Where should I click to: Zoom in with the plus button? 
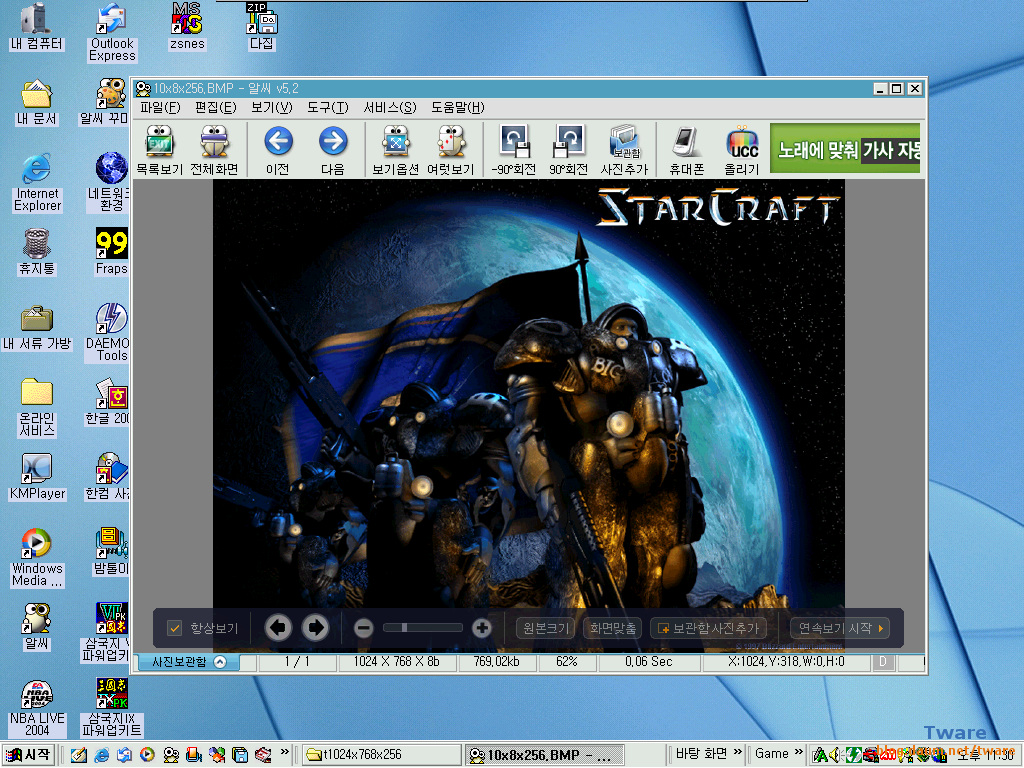click(482, 628)
